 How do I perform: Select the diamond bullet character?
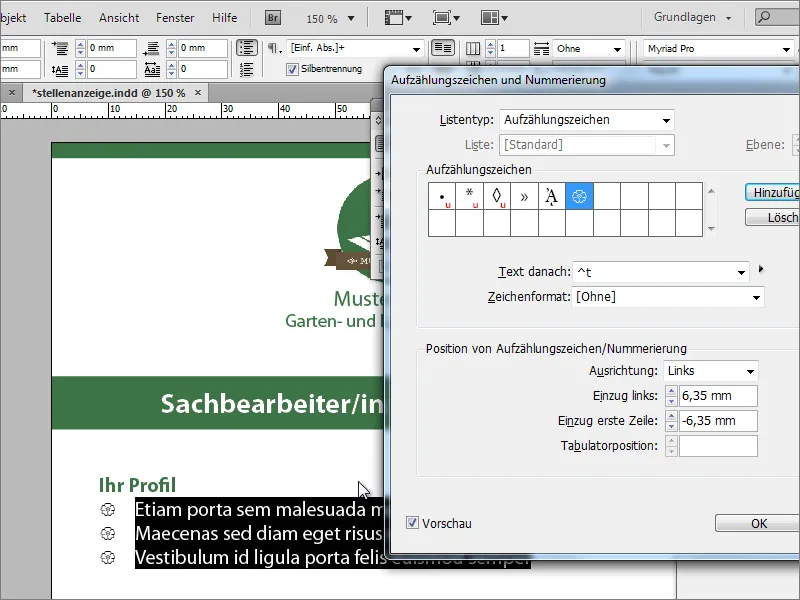(x=496, y=197)
